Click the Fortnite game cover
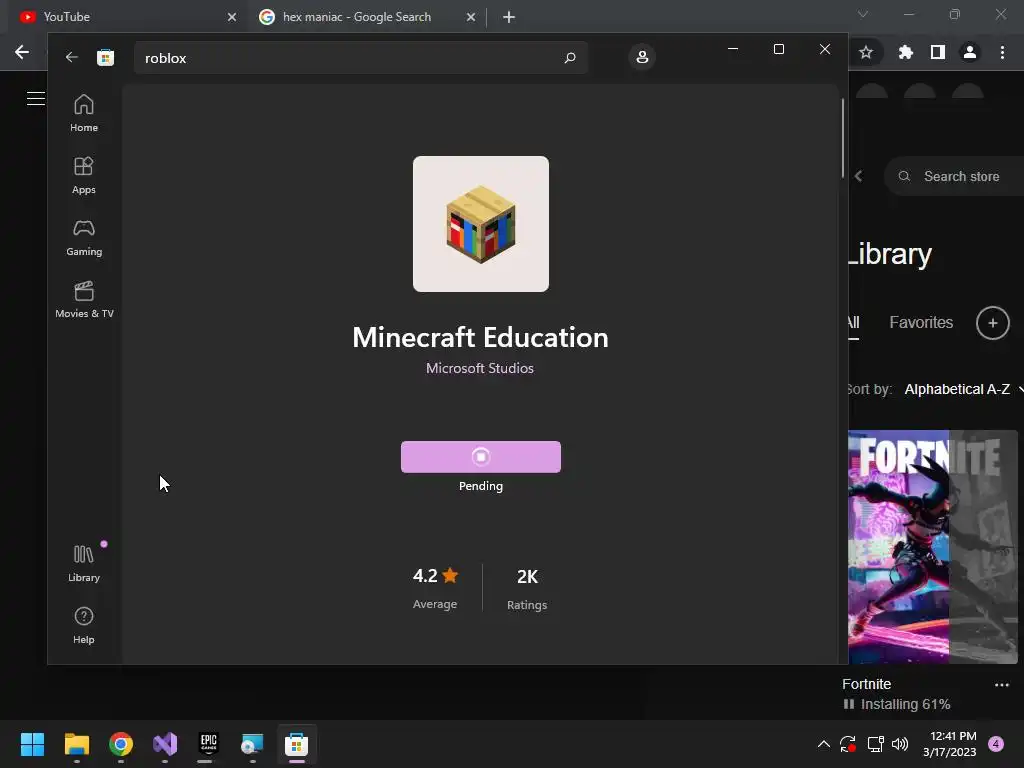Image resolution: width=1024 pixels, height=768 pixels. [933, 547]
